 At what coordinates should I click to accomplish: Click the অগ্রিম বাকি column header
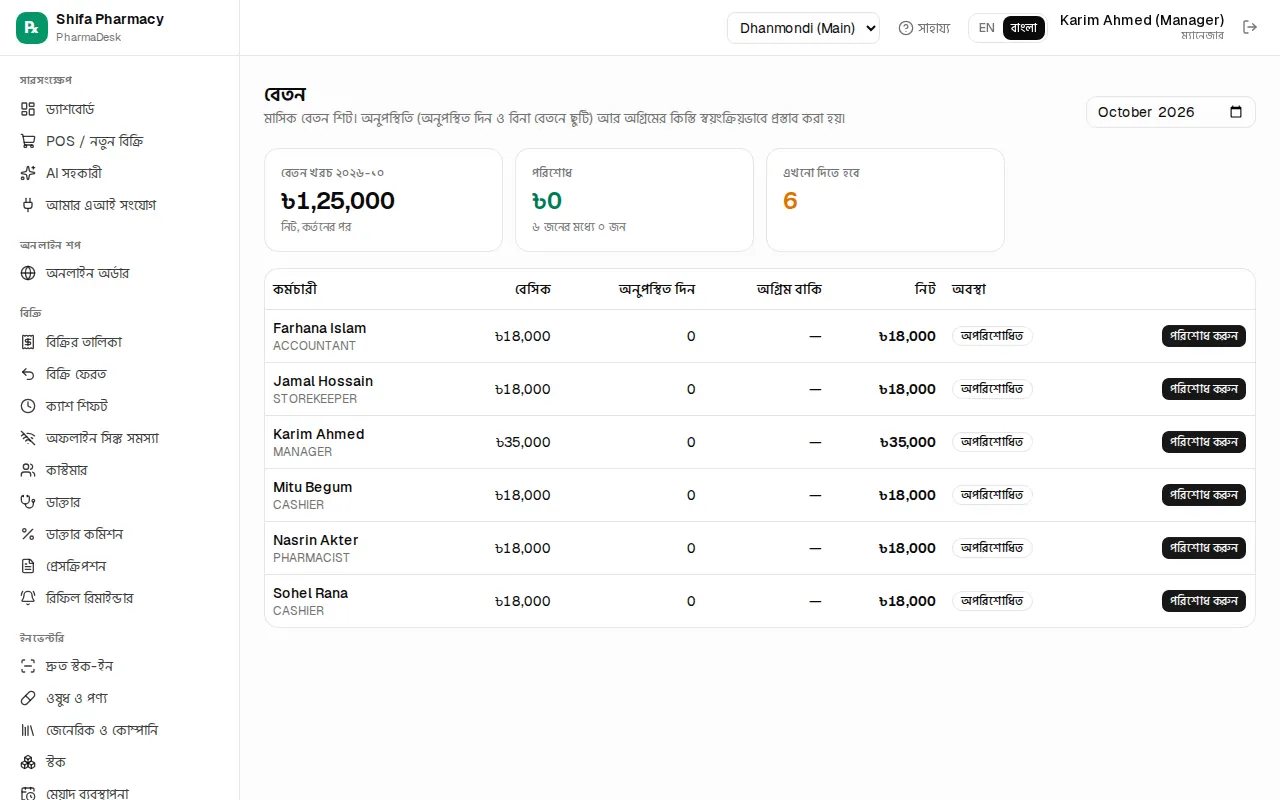(x=789, y=289)
